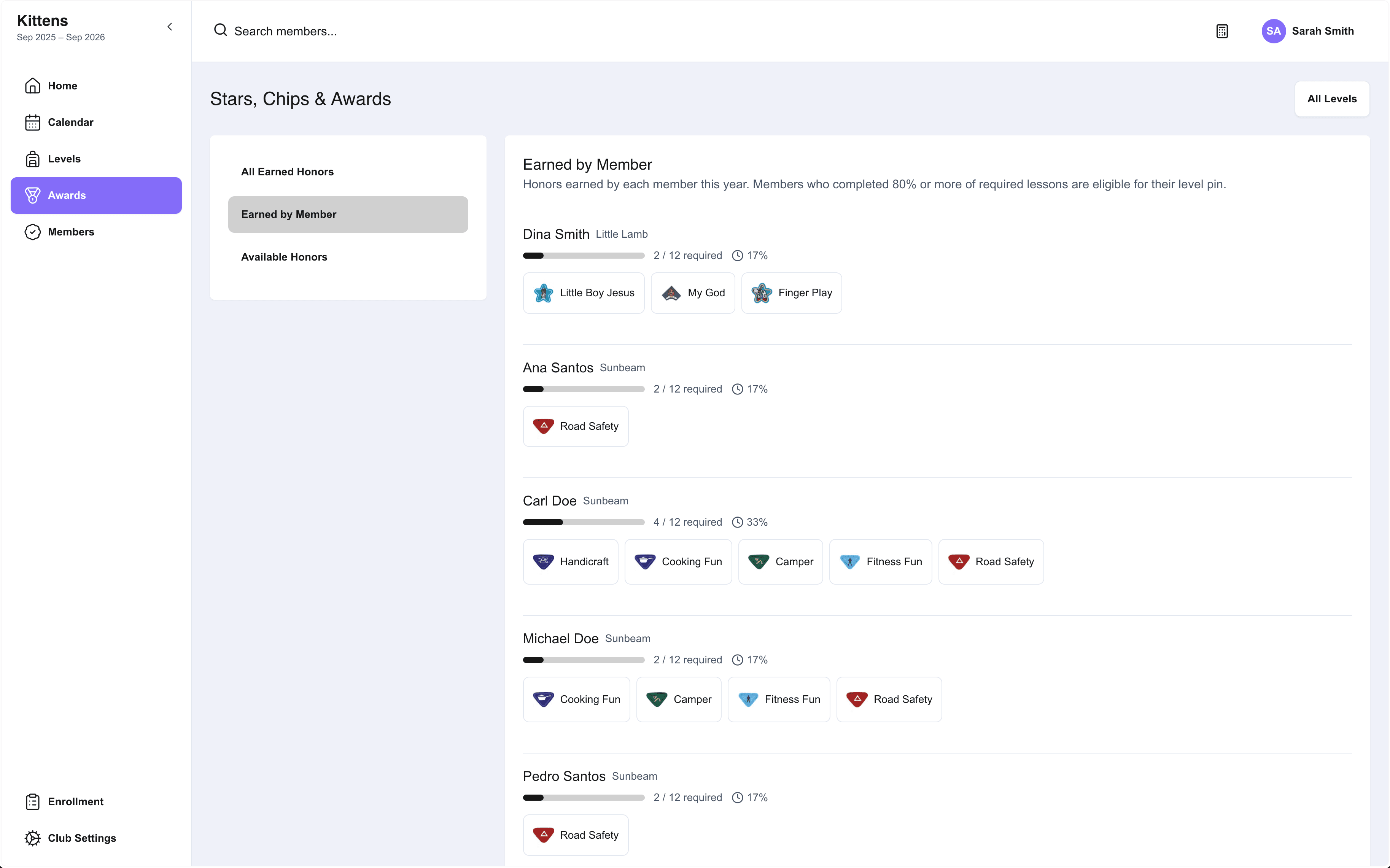Click the Awards medal icon
Viewport: 1390px width, 868px height.
[33, 195]
